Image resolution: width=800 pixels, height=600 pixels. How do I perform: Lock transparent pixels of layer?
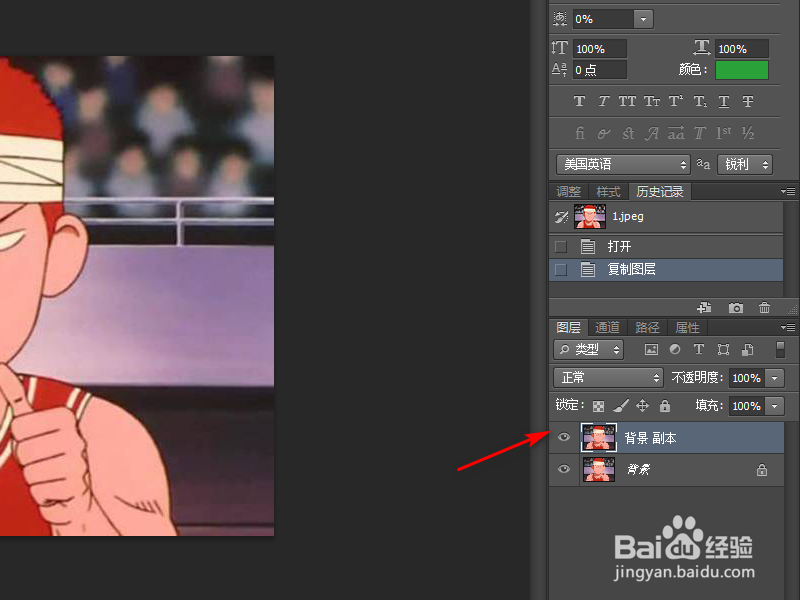tap(598, 406)
